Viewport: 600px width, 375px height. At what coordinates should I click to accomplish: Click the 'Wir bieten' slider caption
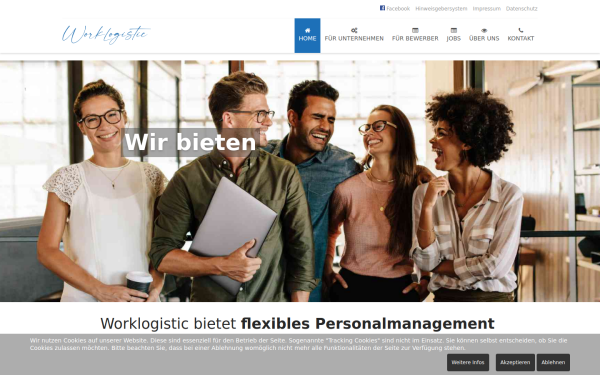coord(190,142)
